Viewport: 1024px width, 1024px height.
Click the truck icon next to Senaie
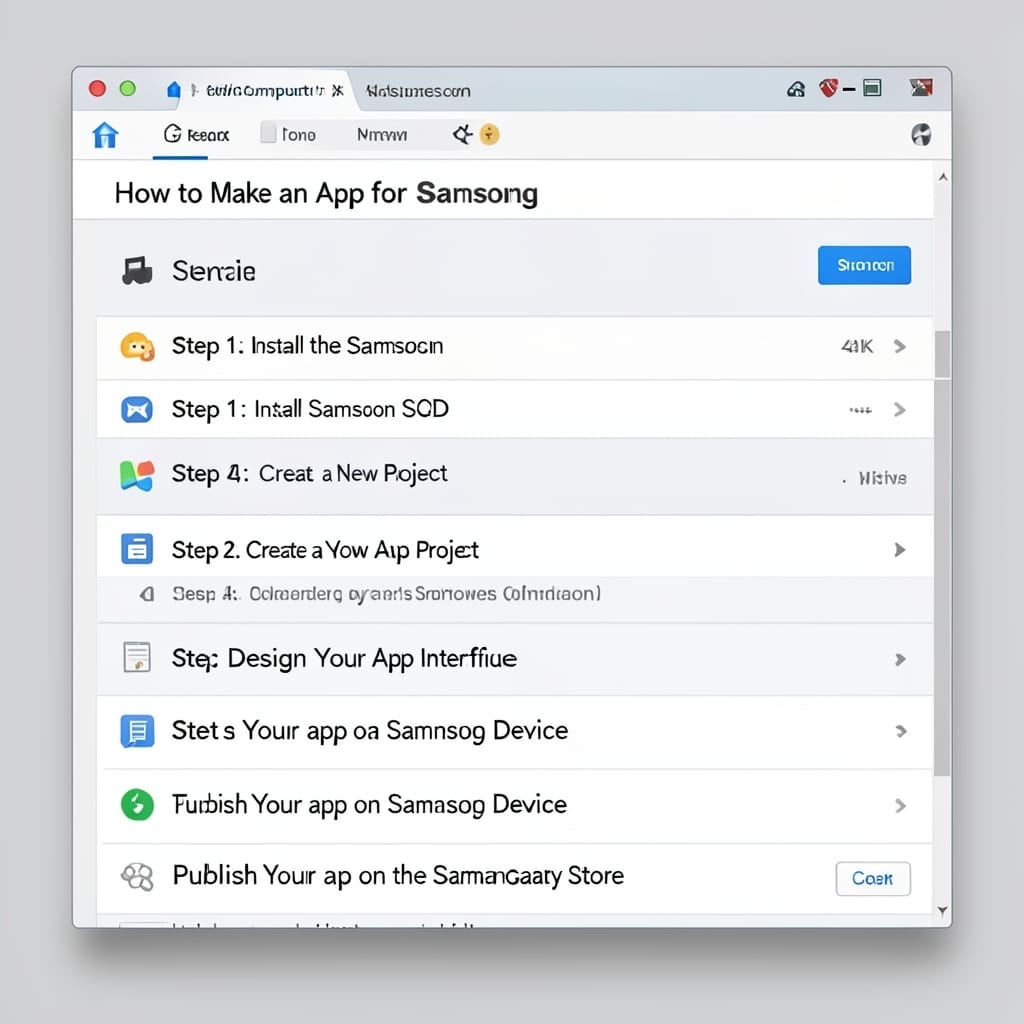coord(137,271)
